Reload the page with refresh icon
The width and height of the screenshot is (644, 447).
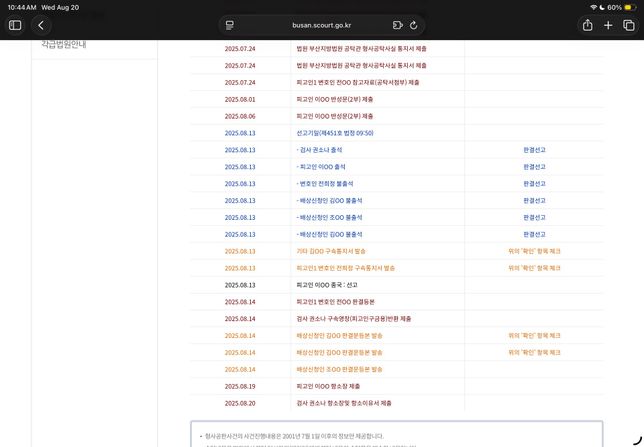point(413,25)
